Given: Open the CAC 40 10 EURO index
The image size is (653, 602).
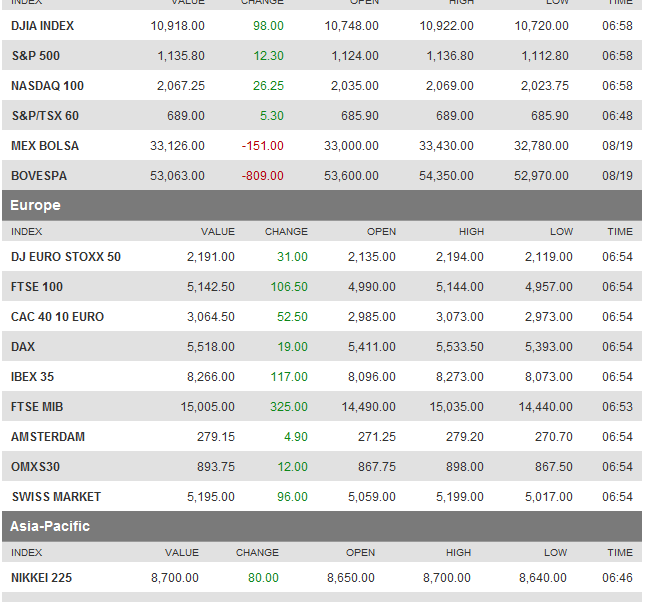Looking at the screenshot, I should point(57,317).
